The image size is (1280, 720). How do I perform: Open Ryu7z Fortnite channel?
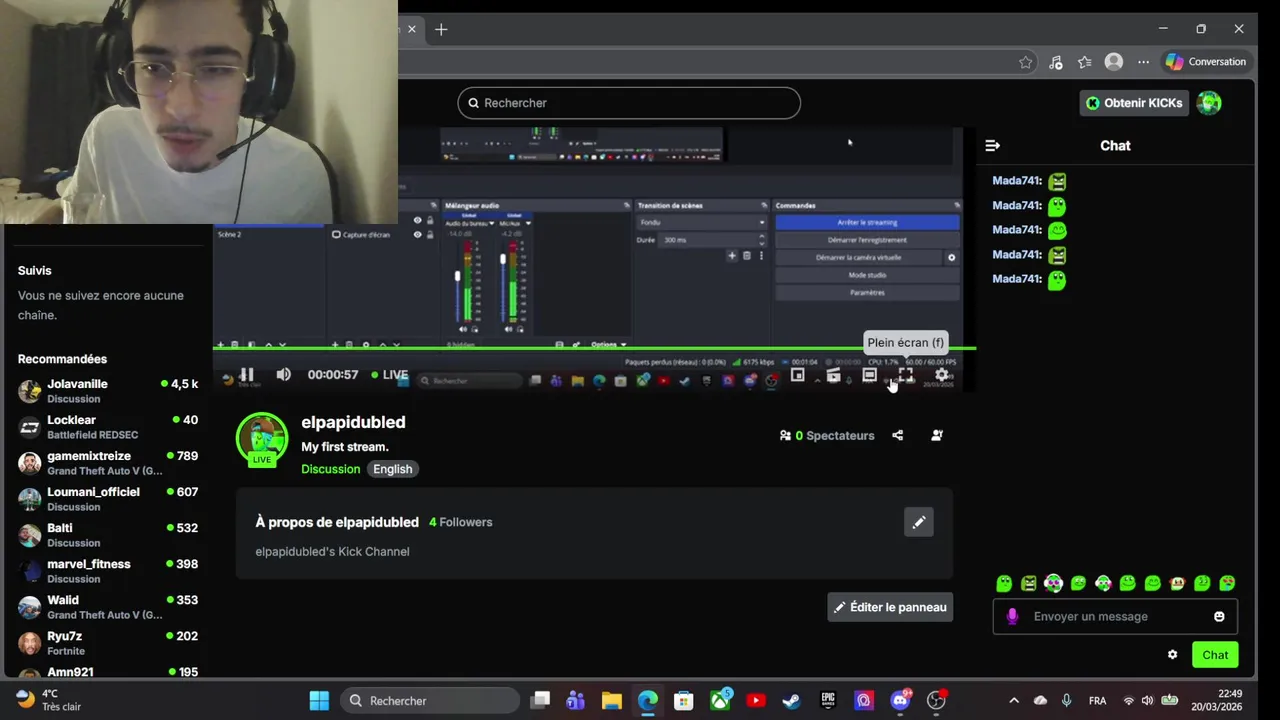[107, 643]
